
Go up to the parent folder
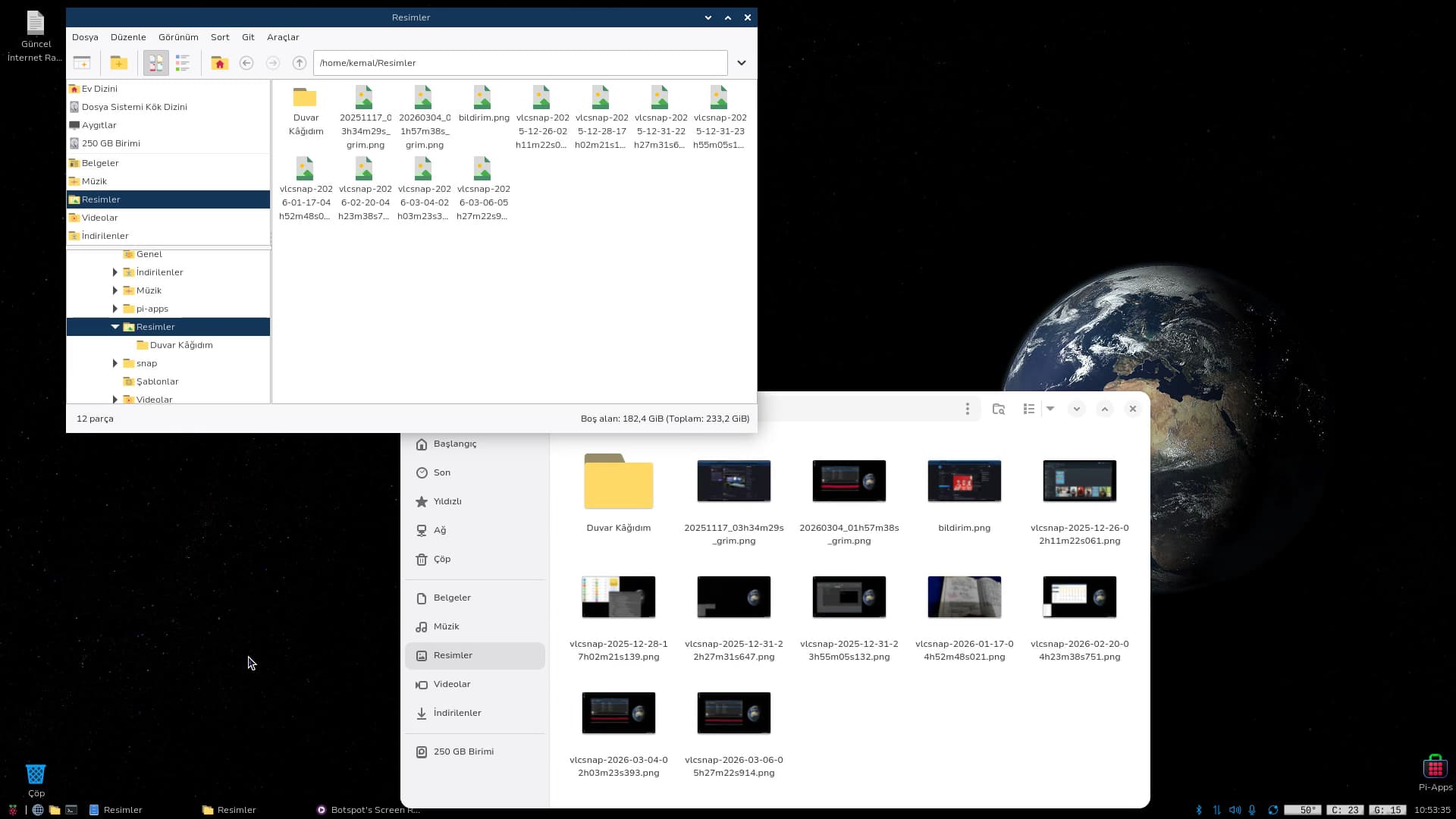click(300, 63)
